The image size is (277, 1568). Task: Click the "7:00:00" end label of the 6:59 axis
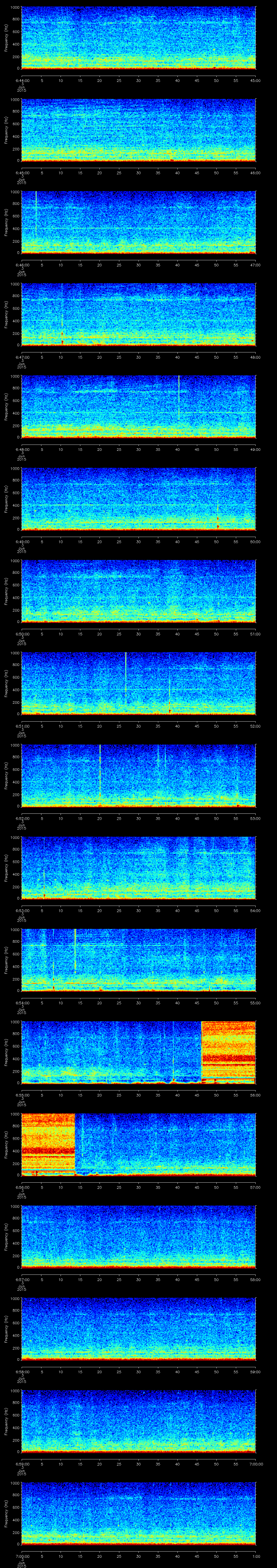click(256, 1464)
